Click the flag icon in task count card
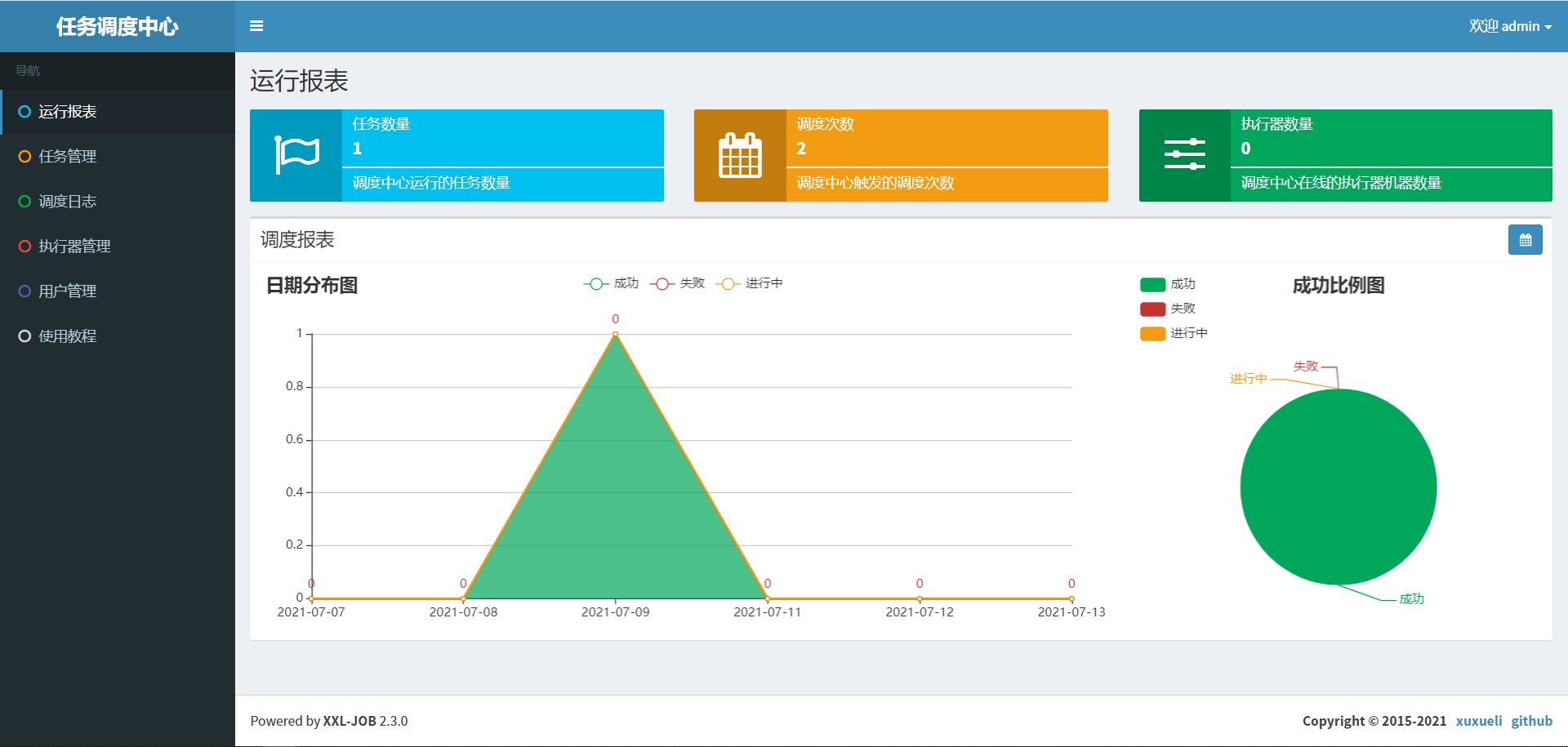The image size is (1568, 747). (x=296, y=155)
